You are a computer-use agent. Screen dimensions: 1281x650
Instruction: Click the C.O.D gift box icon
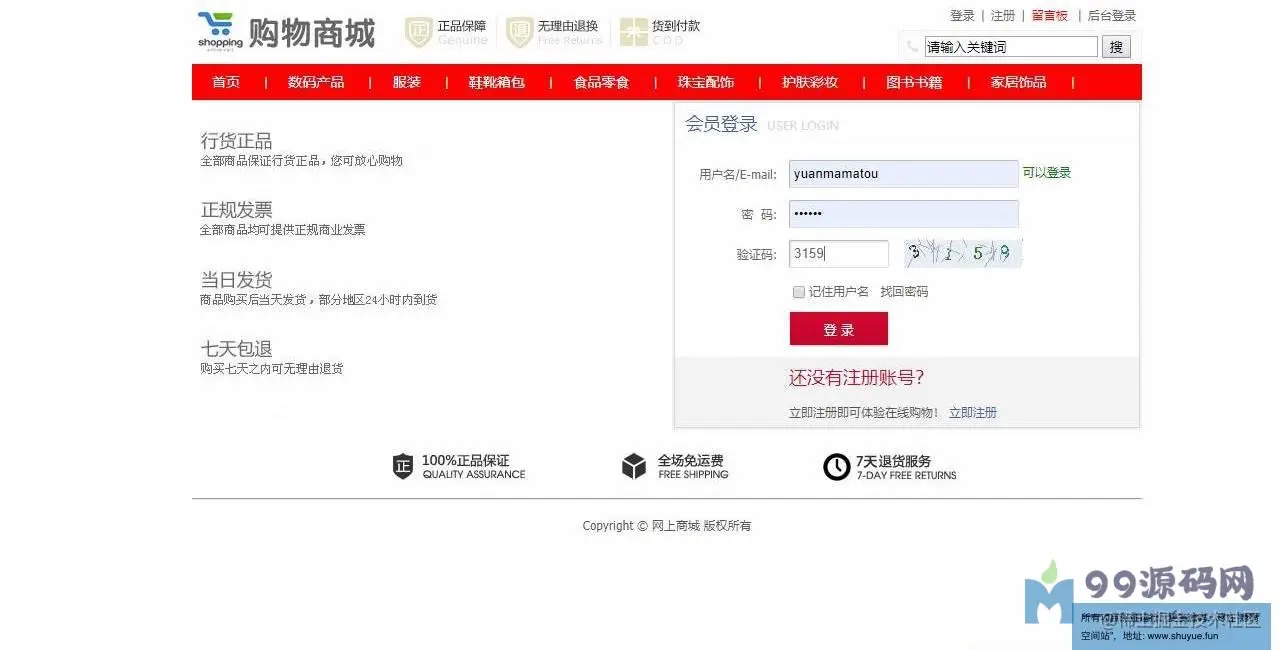[633, 32]
